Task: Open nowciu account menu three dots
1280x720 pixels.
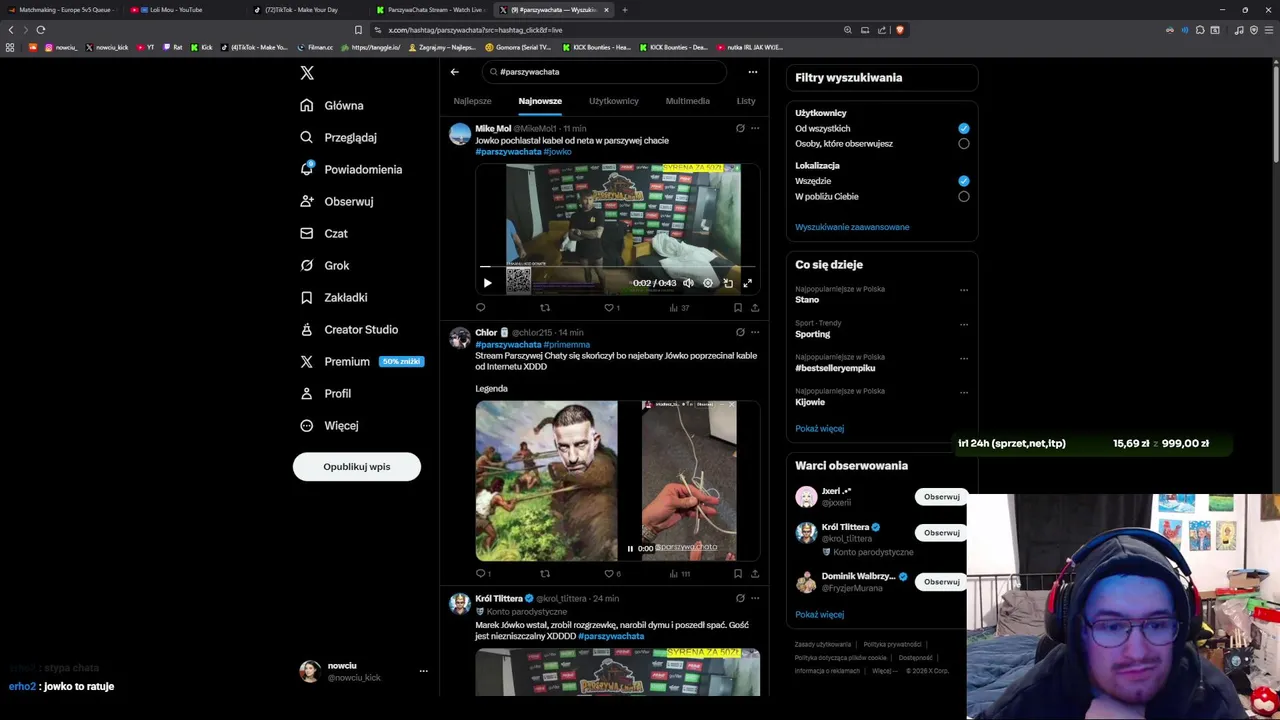Action: [x=423, y=671]
